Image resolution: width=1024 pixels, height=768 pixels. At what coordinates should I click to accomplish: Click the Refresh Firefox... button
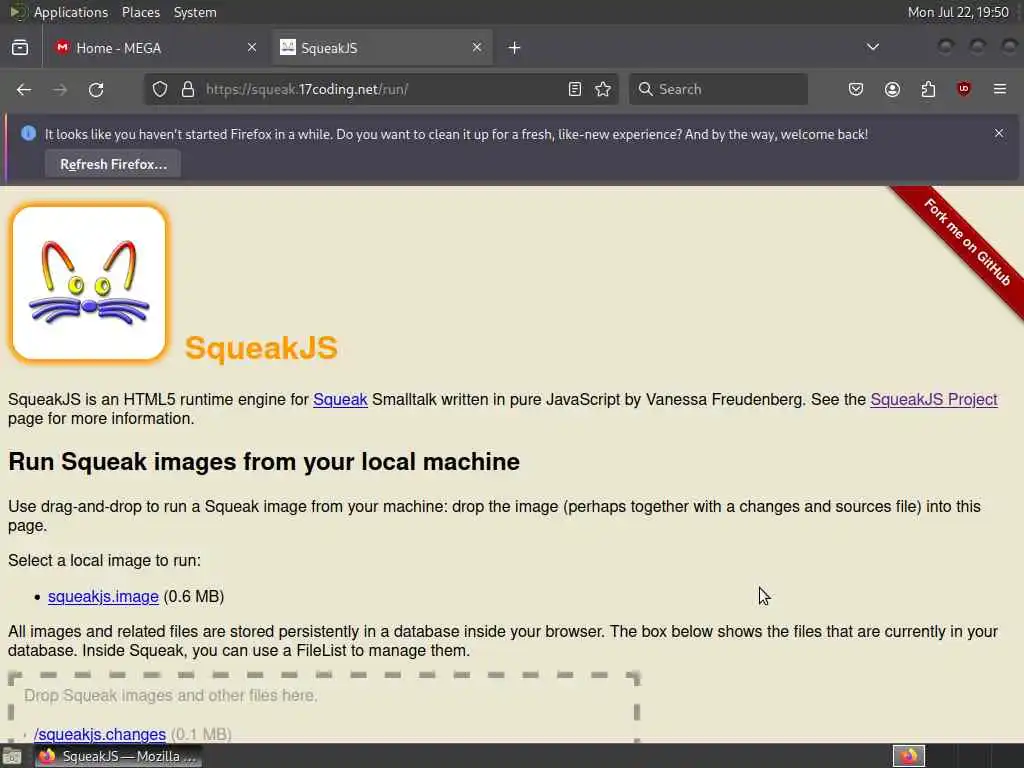point(113,164)
